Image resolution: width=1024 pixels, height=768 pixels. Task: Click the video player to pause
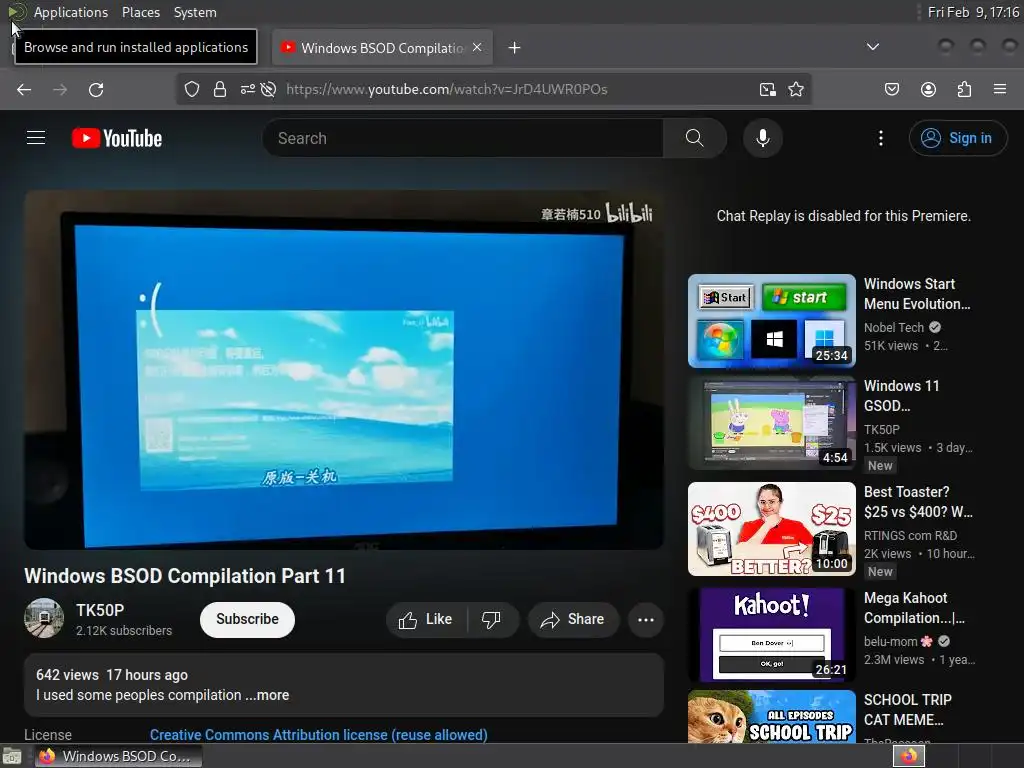click(x=344, y=370)
